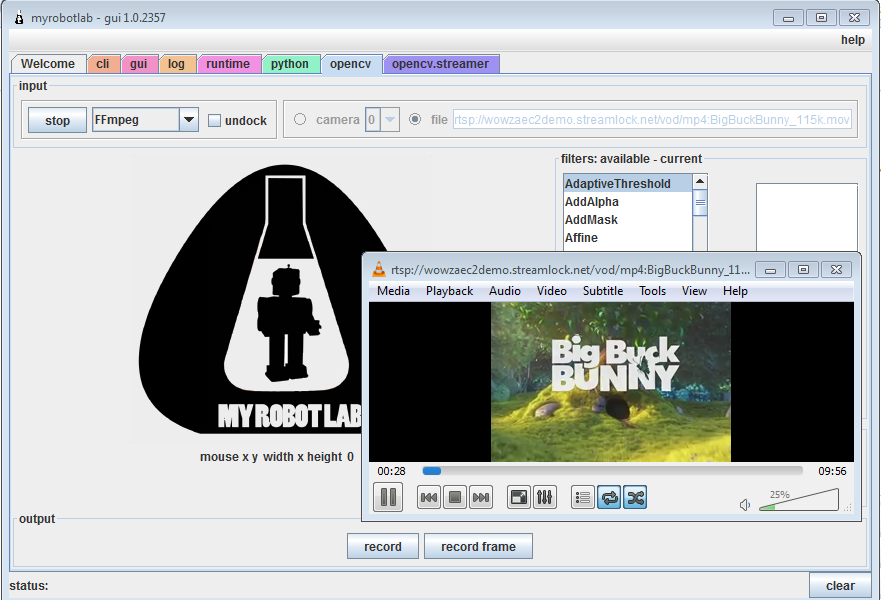This screenshot has height=600, width=881.
Task: Switch to the log tab
Action: (176, 64)
